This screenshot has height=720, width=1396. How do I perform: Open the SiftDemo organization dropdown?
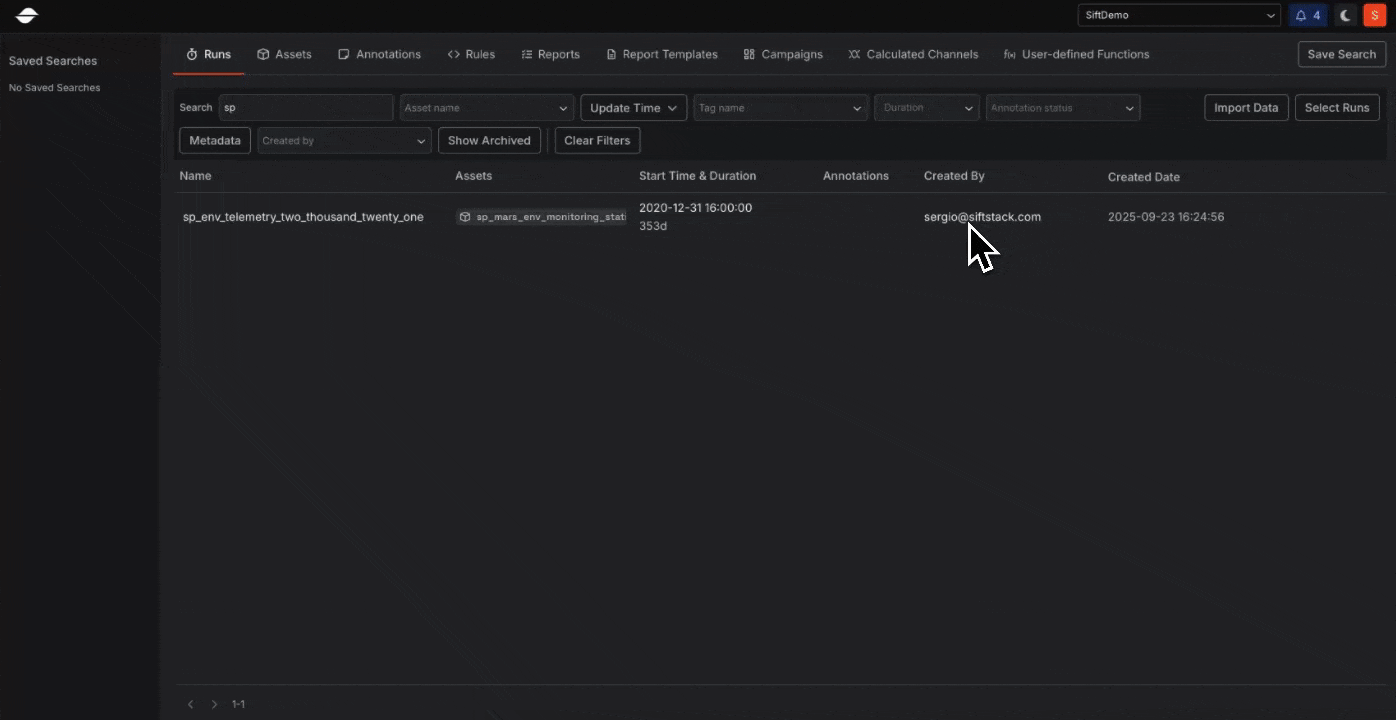(x=1179, y=15)
